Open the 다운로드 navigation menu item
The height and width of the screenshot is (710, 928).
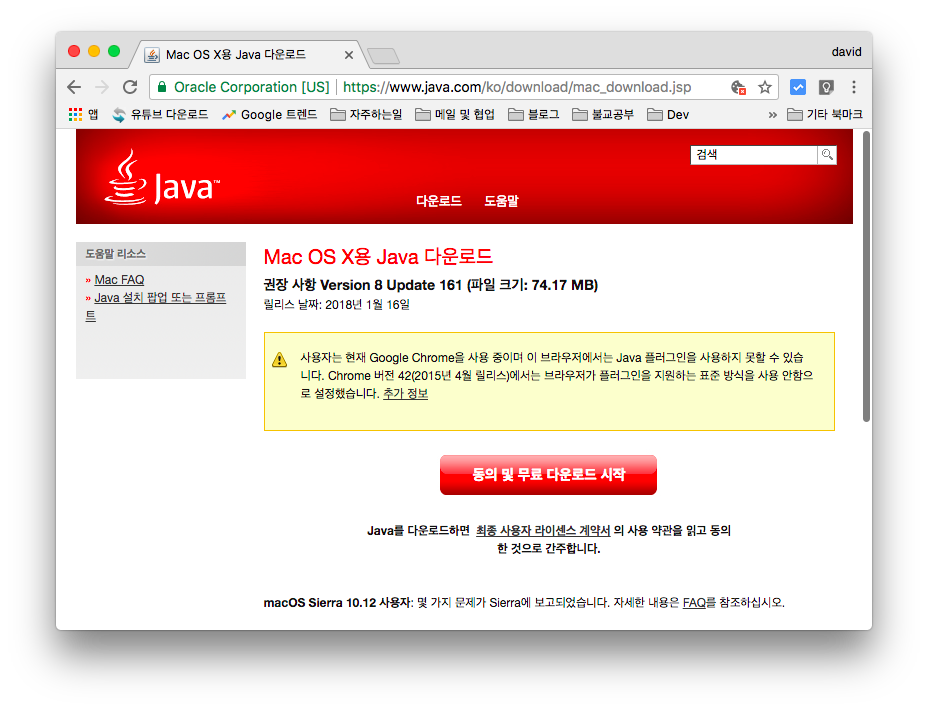click(x=439, y=201)
